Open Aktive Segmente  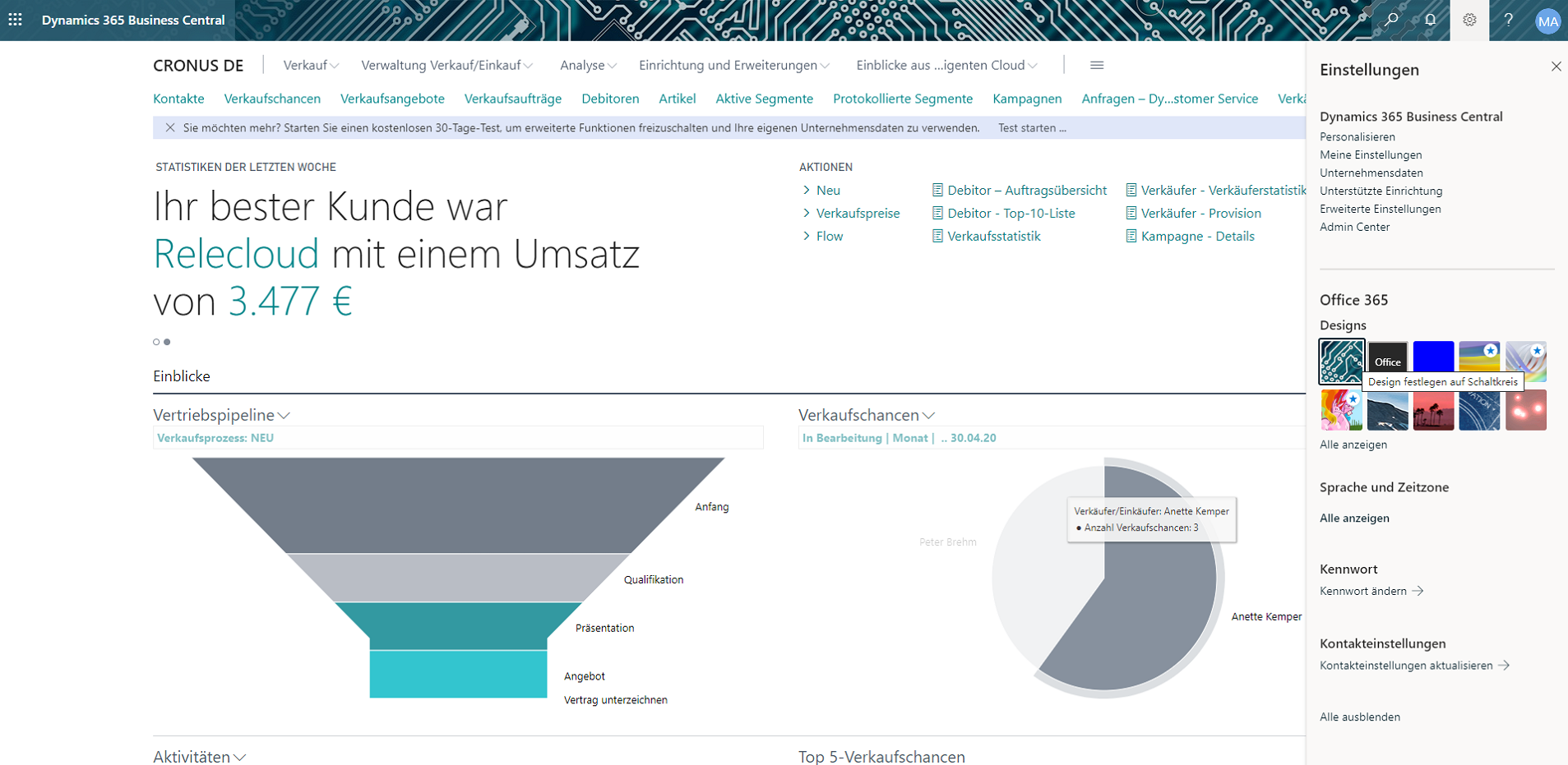point(764,99)
